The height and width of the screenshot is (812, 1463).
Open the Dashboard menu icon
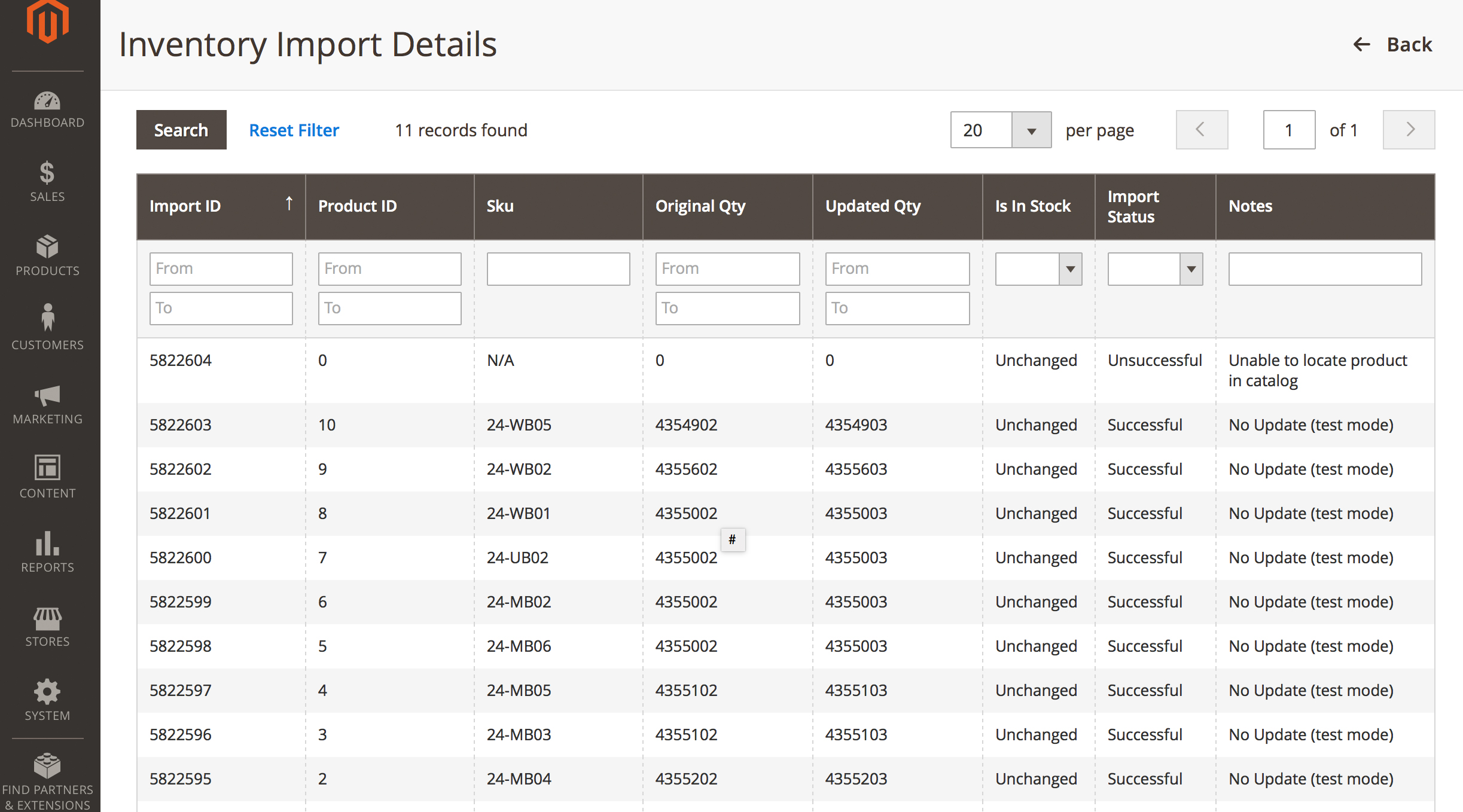[47, 100]
